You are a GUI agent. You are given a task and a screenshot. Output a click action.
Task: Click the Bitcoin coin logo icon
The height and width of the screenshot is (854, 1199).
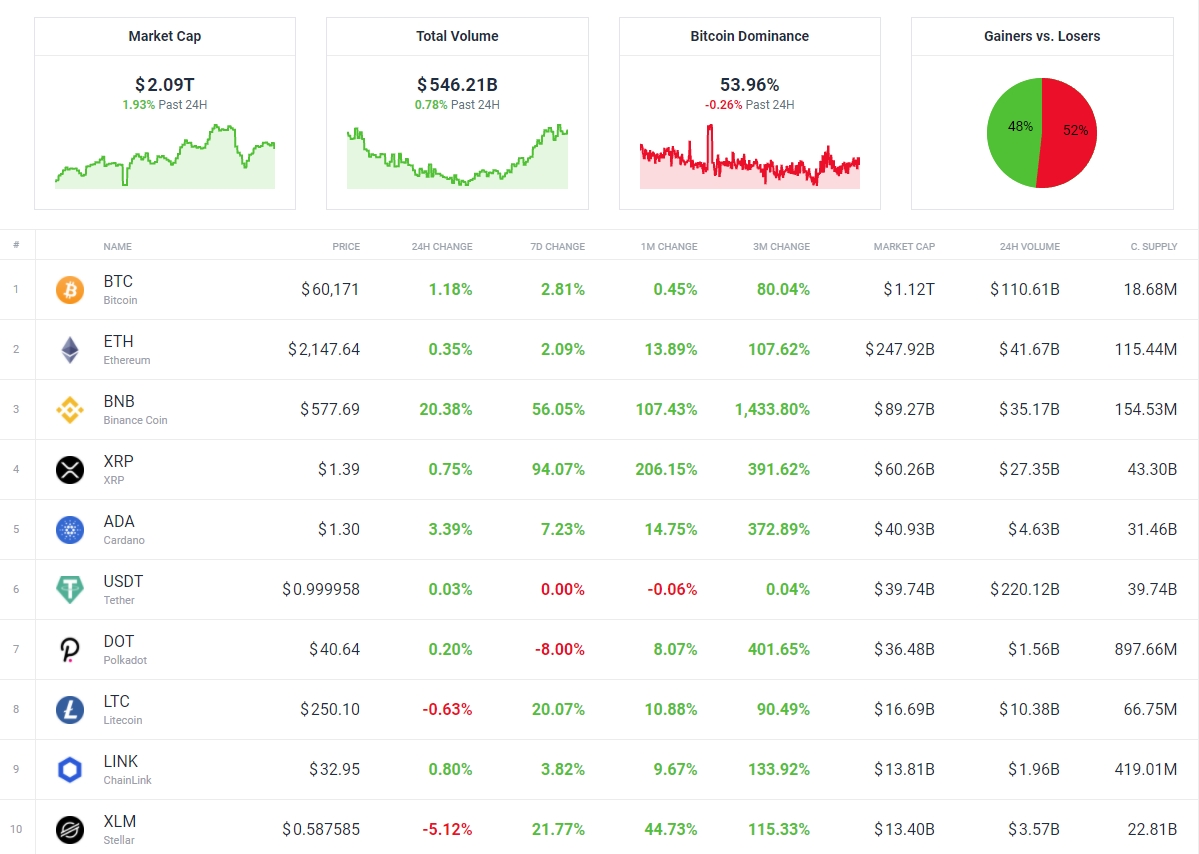(x=70, y=290)
